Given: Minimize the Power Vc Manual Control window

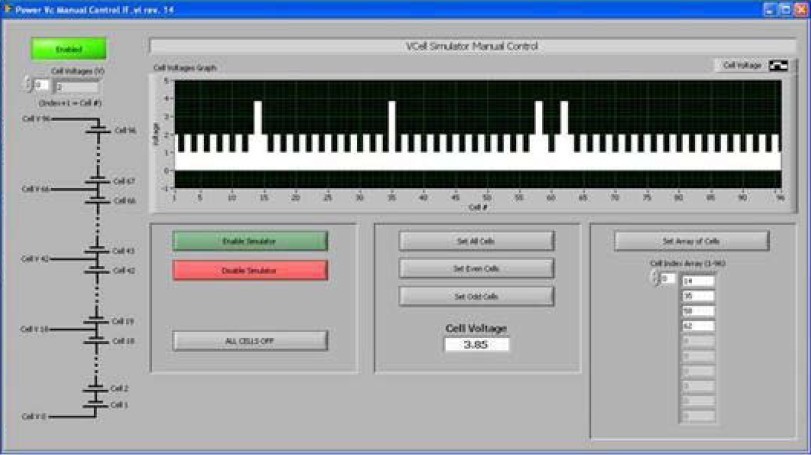Looking at the screenshot, I should tap(770, 8).
